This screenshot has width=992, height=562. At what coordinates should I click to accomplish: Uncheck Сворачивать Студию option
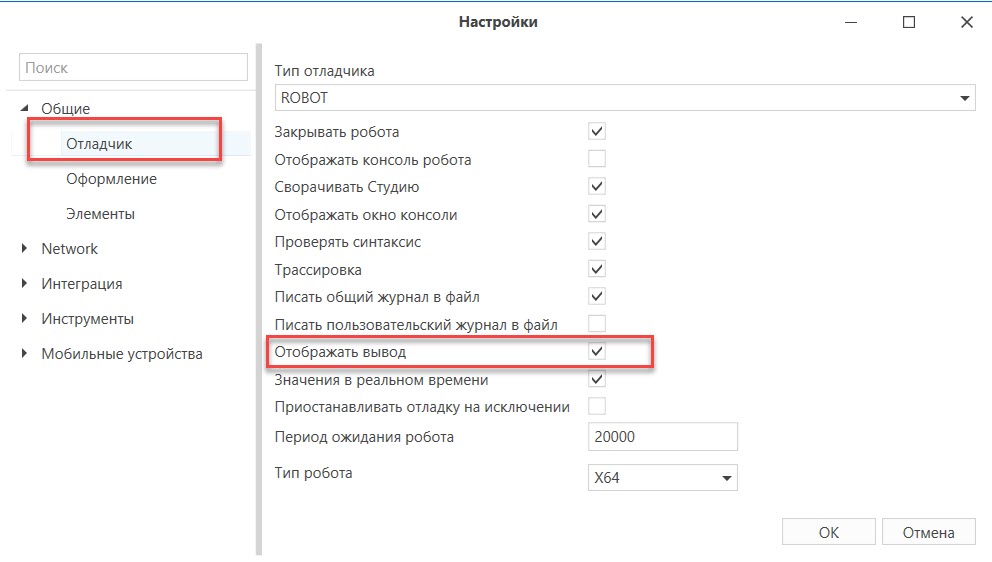tap(597, 187)
